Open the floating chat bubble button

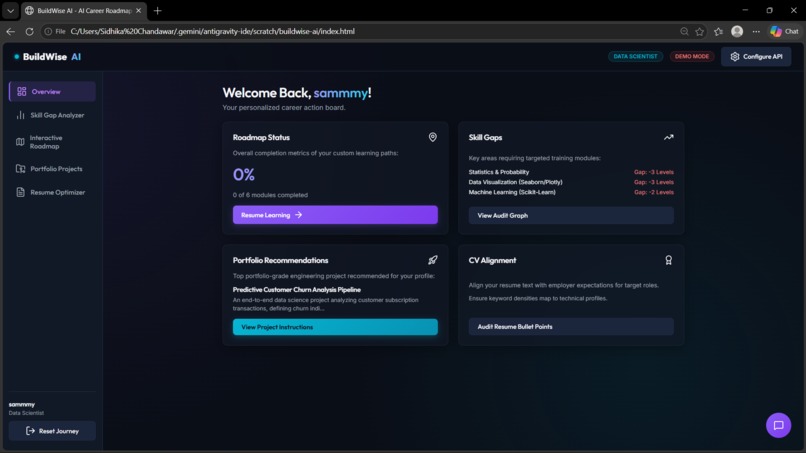click(778, 425)
